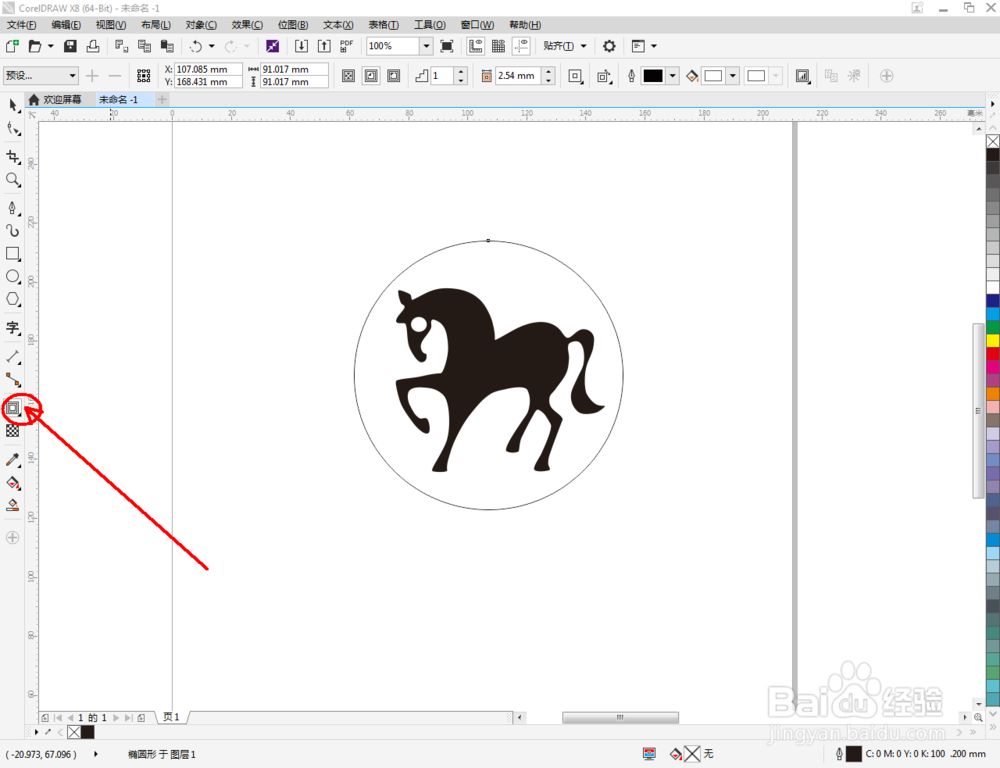Screen dimensions: 1000x768
Task: Select the Parallel Dimension tool
Action: [x=13, y=357]
